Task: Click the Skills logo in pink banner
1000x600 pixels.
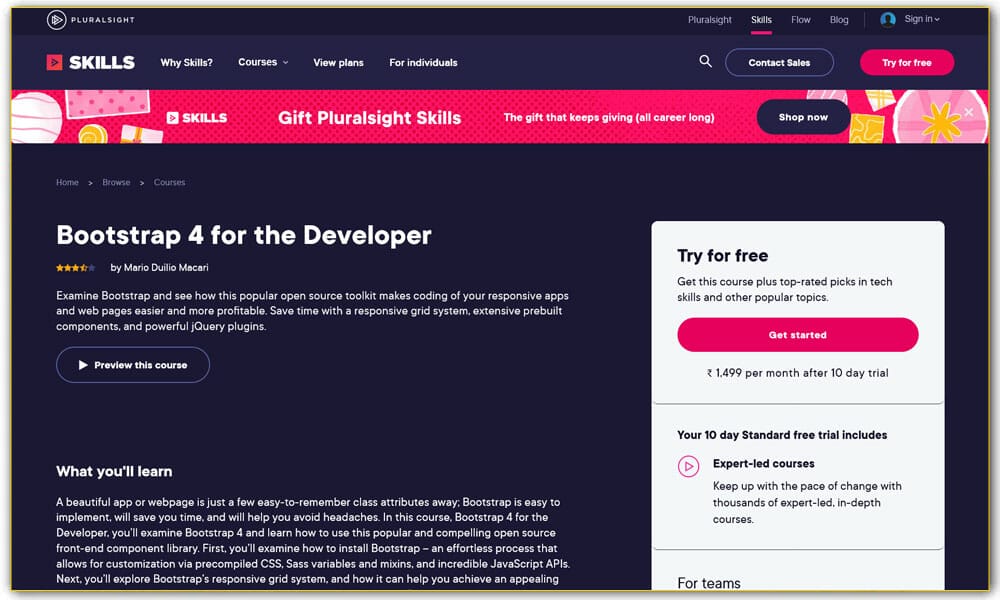Action: click(x=196, y=118)
